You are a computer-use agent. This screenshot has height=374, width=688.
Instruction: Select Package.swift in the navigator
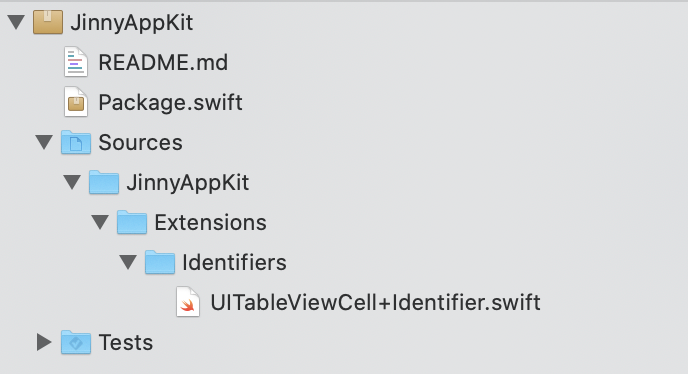click(170, 103)
